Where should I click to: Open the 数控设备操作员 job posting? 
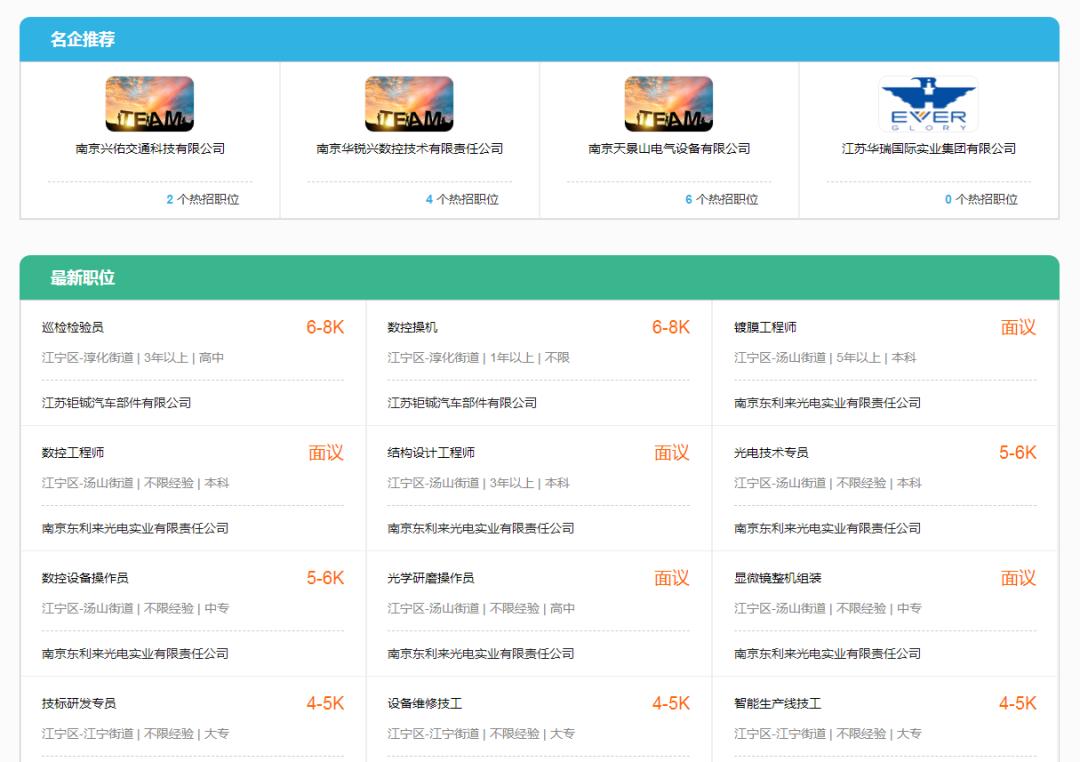85,578
